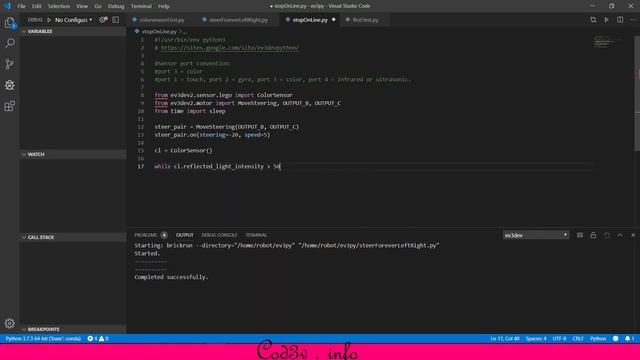The width and height of the screenshot is (640, 360).
Task: Open launch.json with the debug gear icon
Action: tap(103, 20)
